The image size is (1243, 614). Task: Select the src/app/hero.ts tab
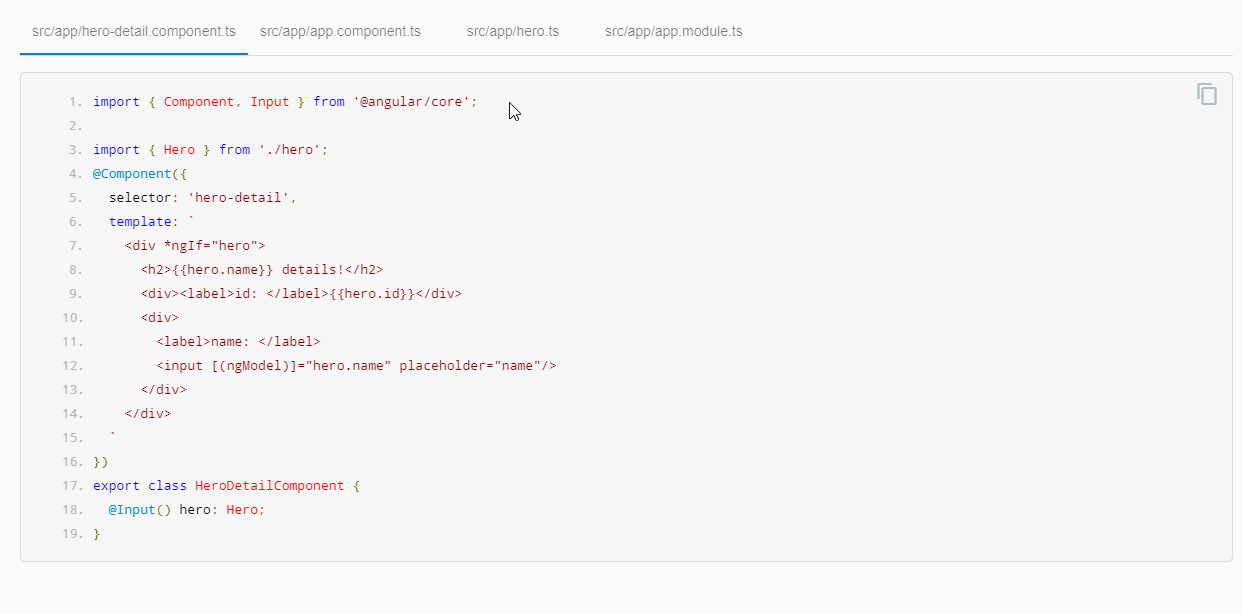513,31
